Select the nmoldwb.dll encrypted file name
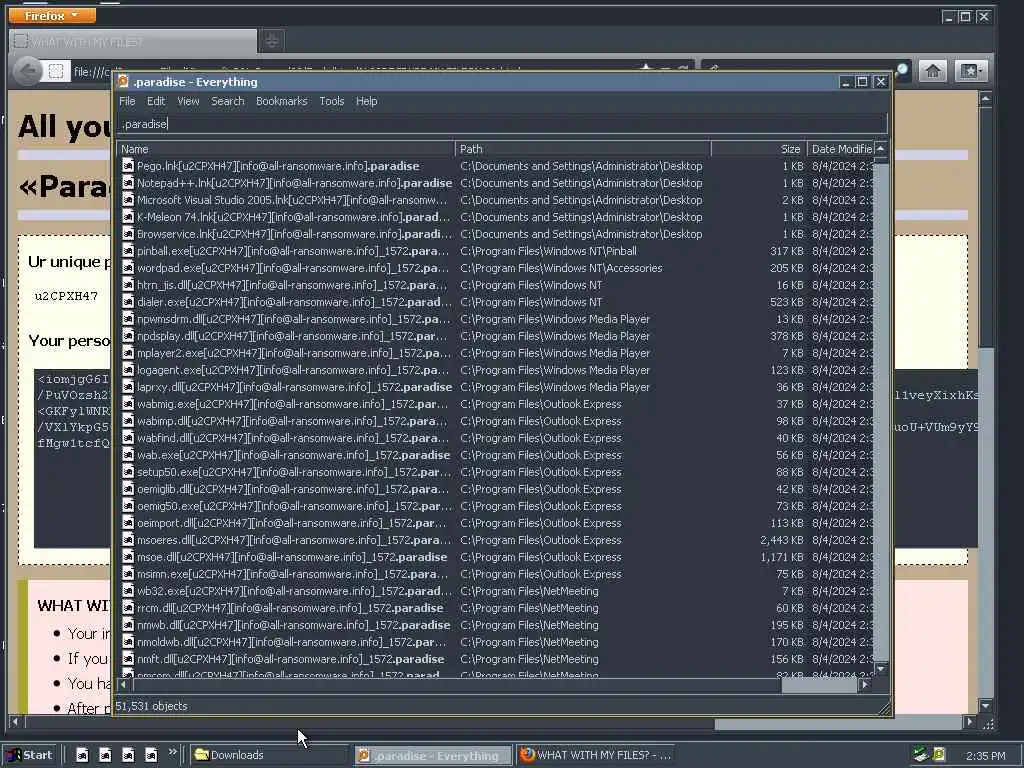This screenshot has height=768, width=1024. (x=293, y=642)
